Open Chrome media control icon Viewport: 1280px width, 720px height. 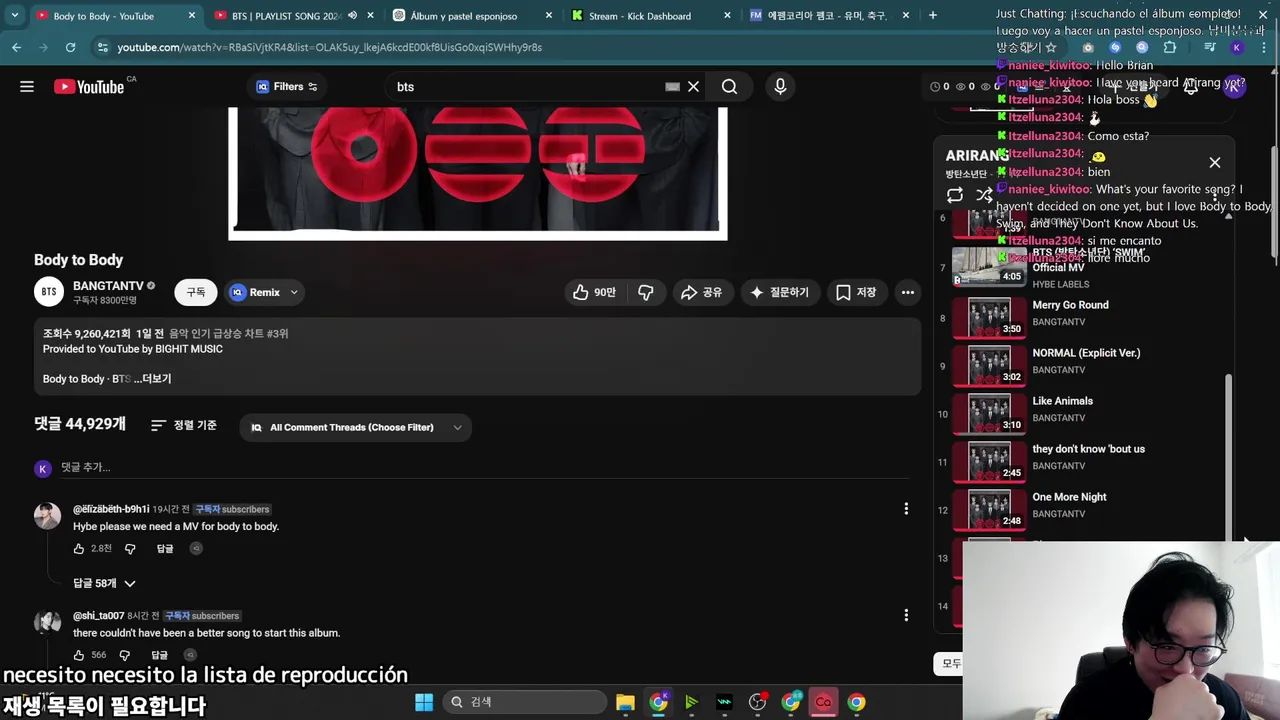click(x=1210, y=47)
